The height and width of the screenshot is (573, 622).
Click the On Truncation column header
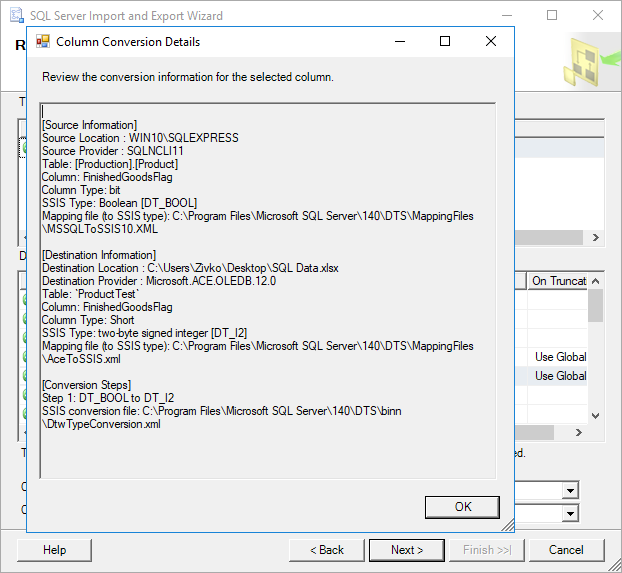tap(558, 281)
